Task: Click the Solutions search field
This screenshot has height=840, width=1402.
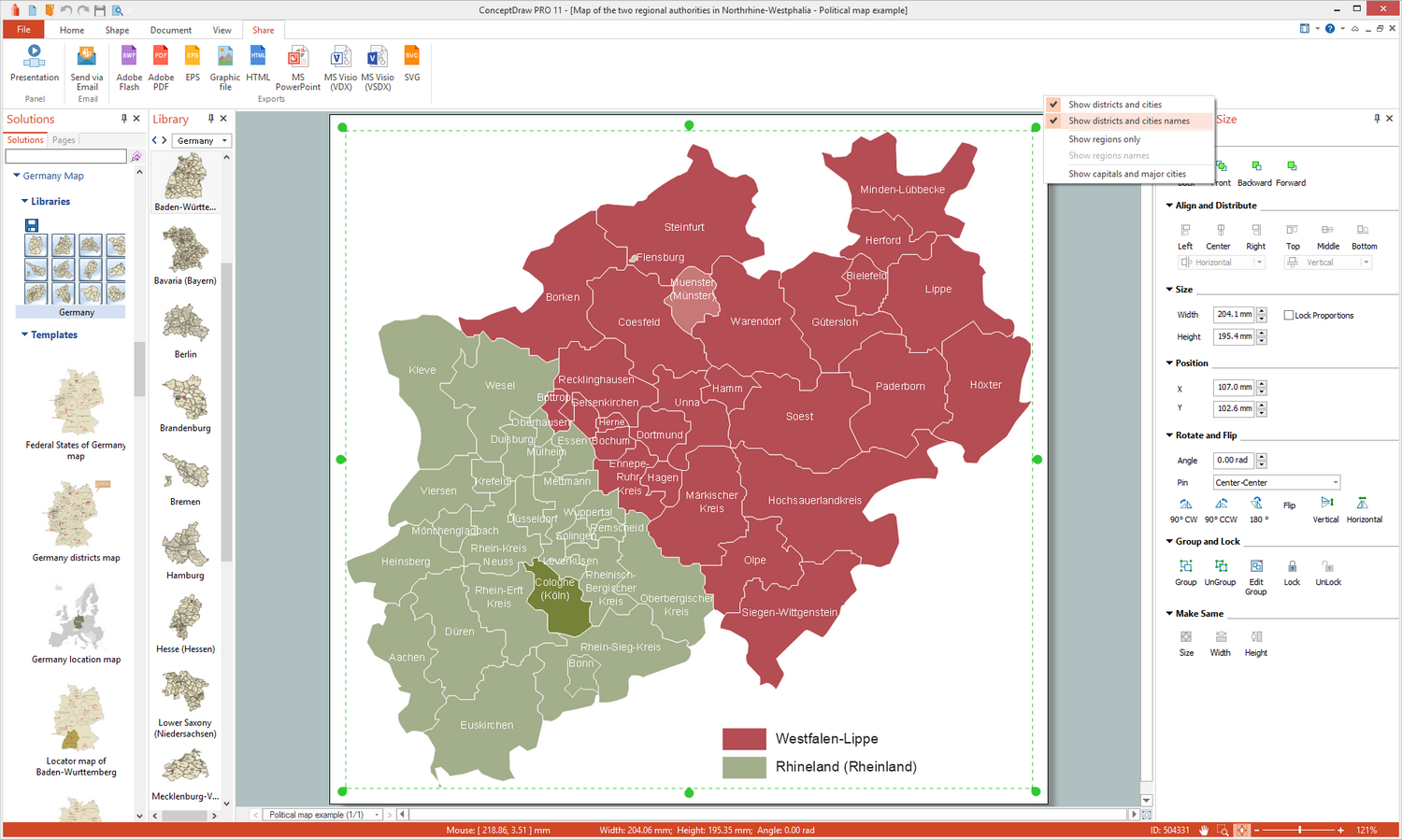Action: pyautogui.click(x=65, y=156)
